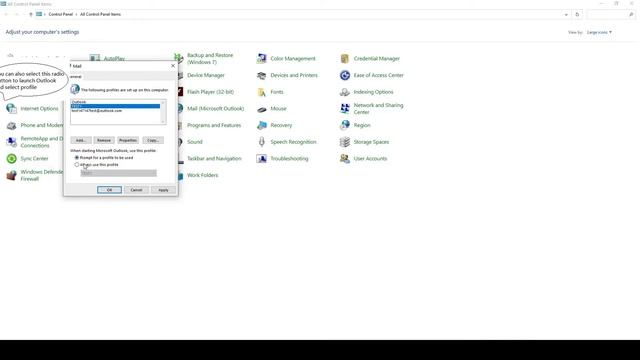
Task: Expand the address bar history dropdown arrow
Action: (x=566, y=15)
